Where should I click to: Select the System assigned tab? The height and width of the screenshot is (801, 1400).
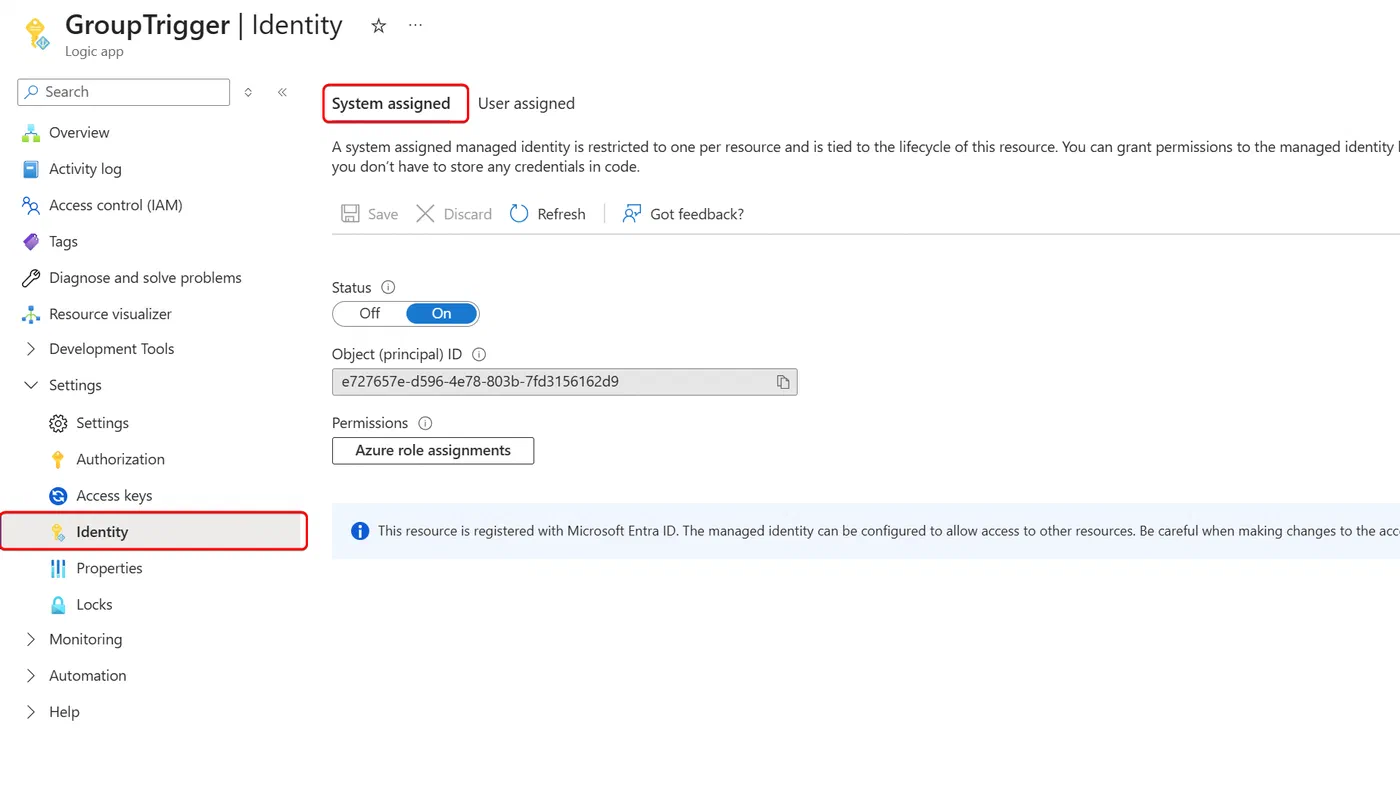391,103
